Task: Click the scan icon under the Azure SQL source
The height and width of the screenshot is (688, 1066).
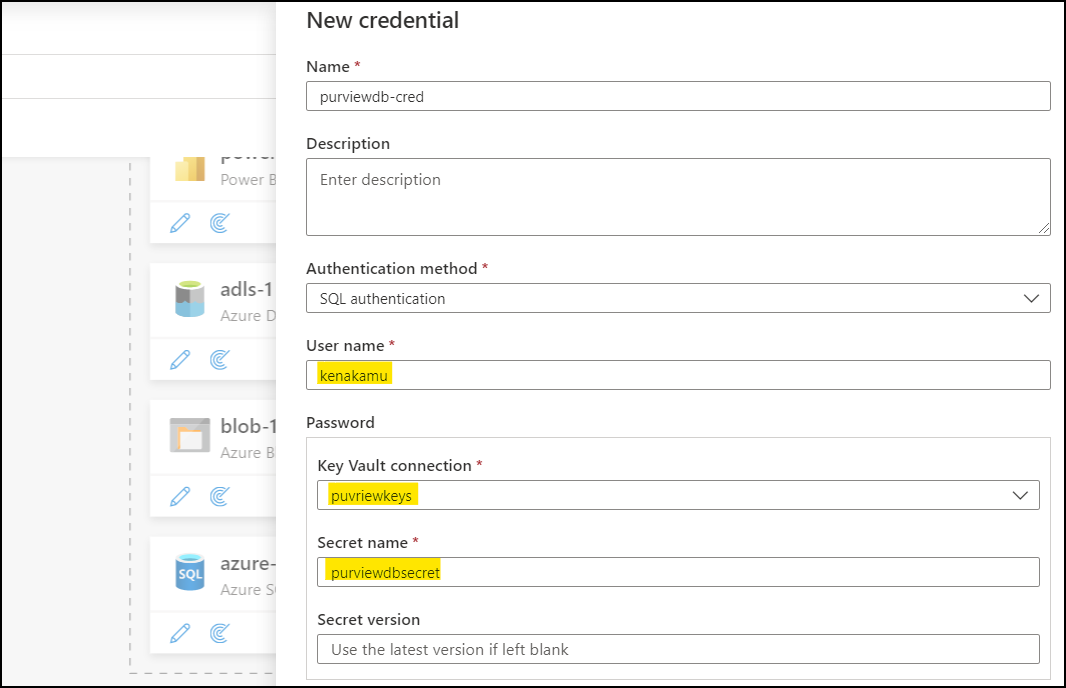Action: [x=220, y=633]
